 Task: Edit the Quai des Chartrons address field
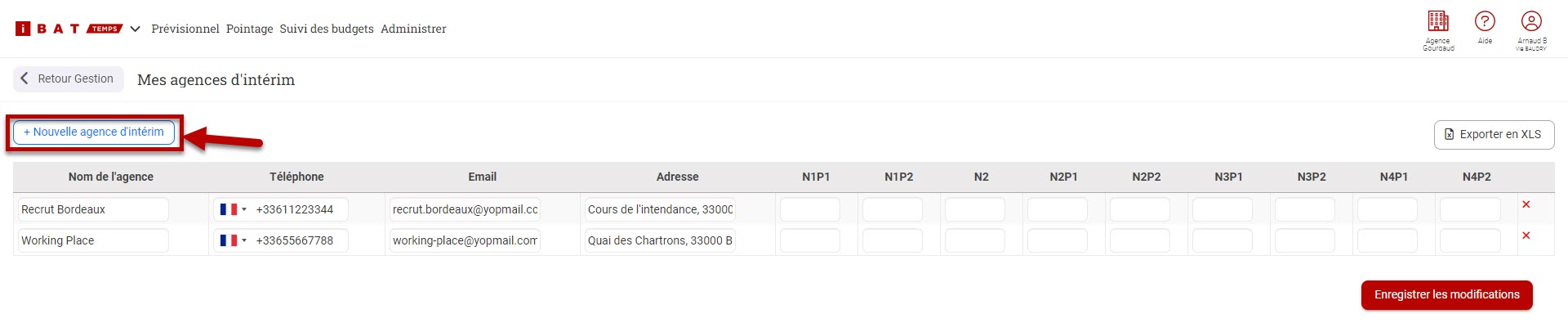(x=660, y=240)
